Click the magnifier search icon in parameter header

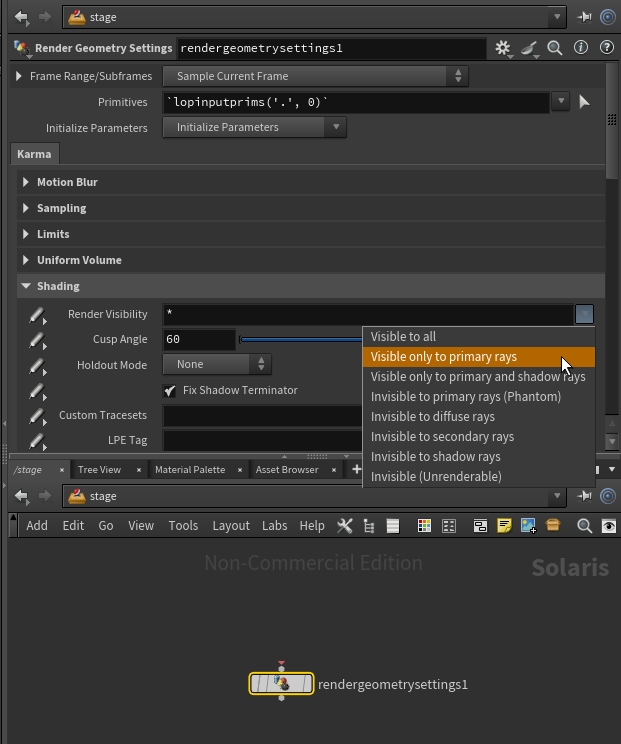pyautogui.click(x=554, y=48)
